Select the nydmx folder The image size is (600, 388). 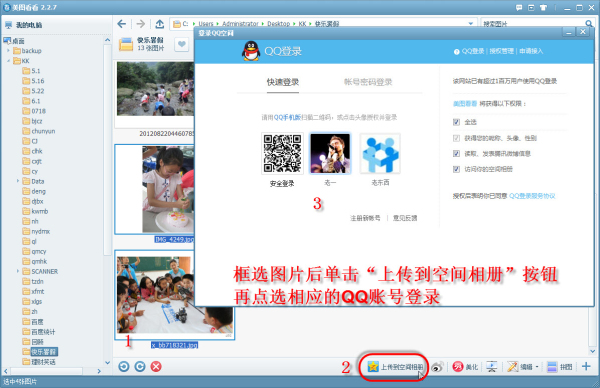coord(36,231)
